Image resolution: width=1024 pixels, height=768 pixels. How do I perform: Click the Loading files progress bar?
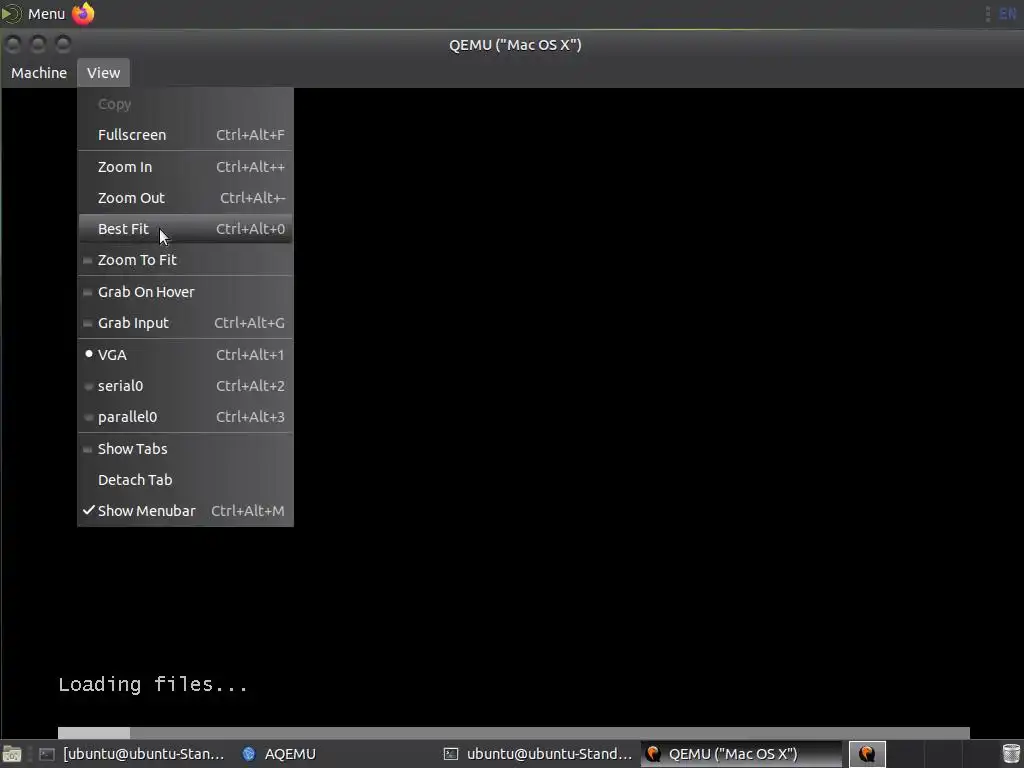[x=513, y=733]
